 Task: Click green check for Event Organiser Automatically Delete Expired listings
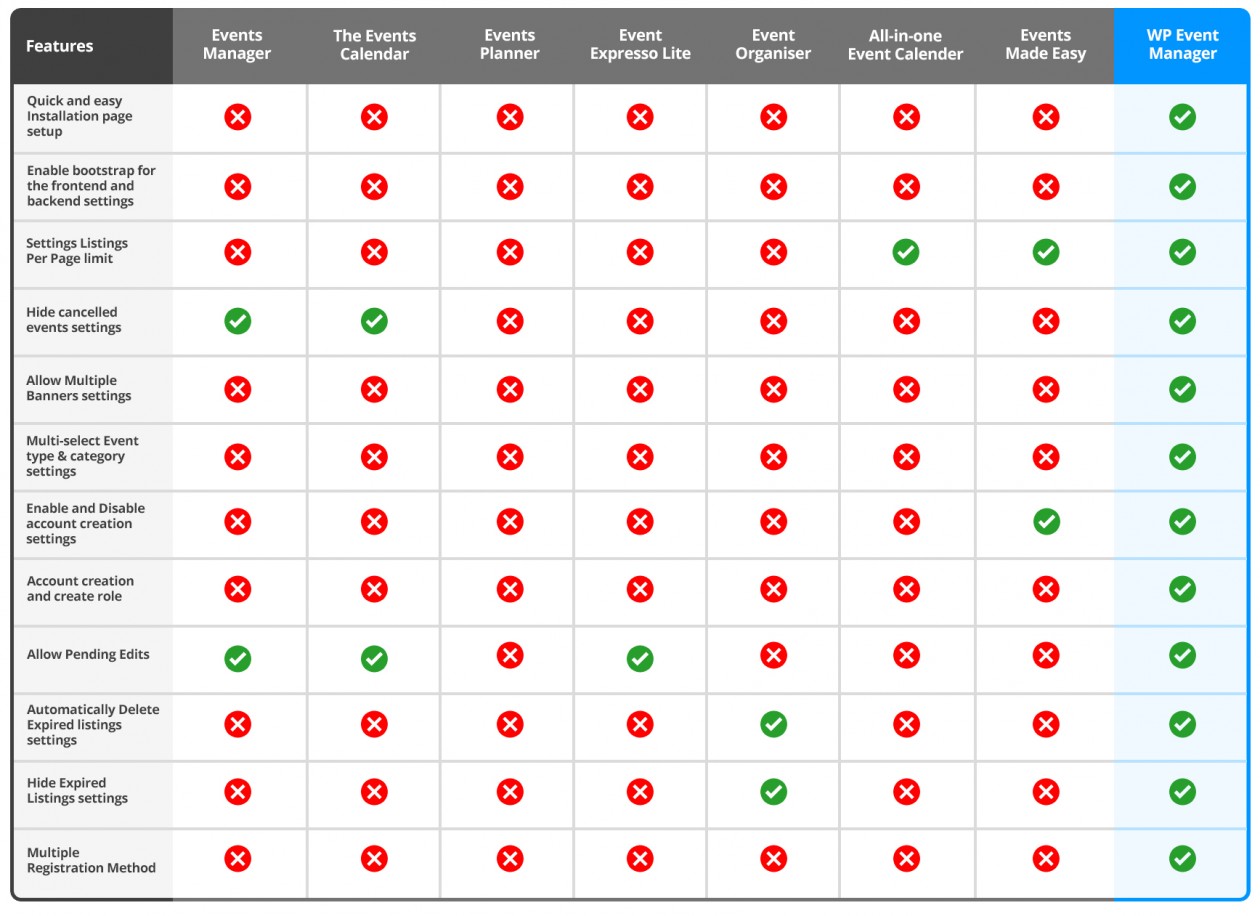click(773, 724)
